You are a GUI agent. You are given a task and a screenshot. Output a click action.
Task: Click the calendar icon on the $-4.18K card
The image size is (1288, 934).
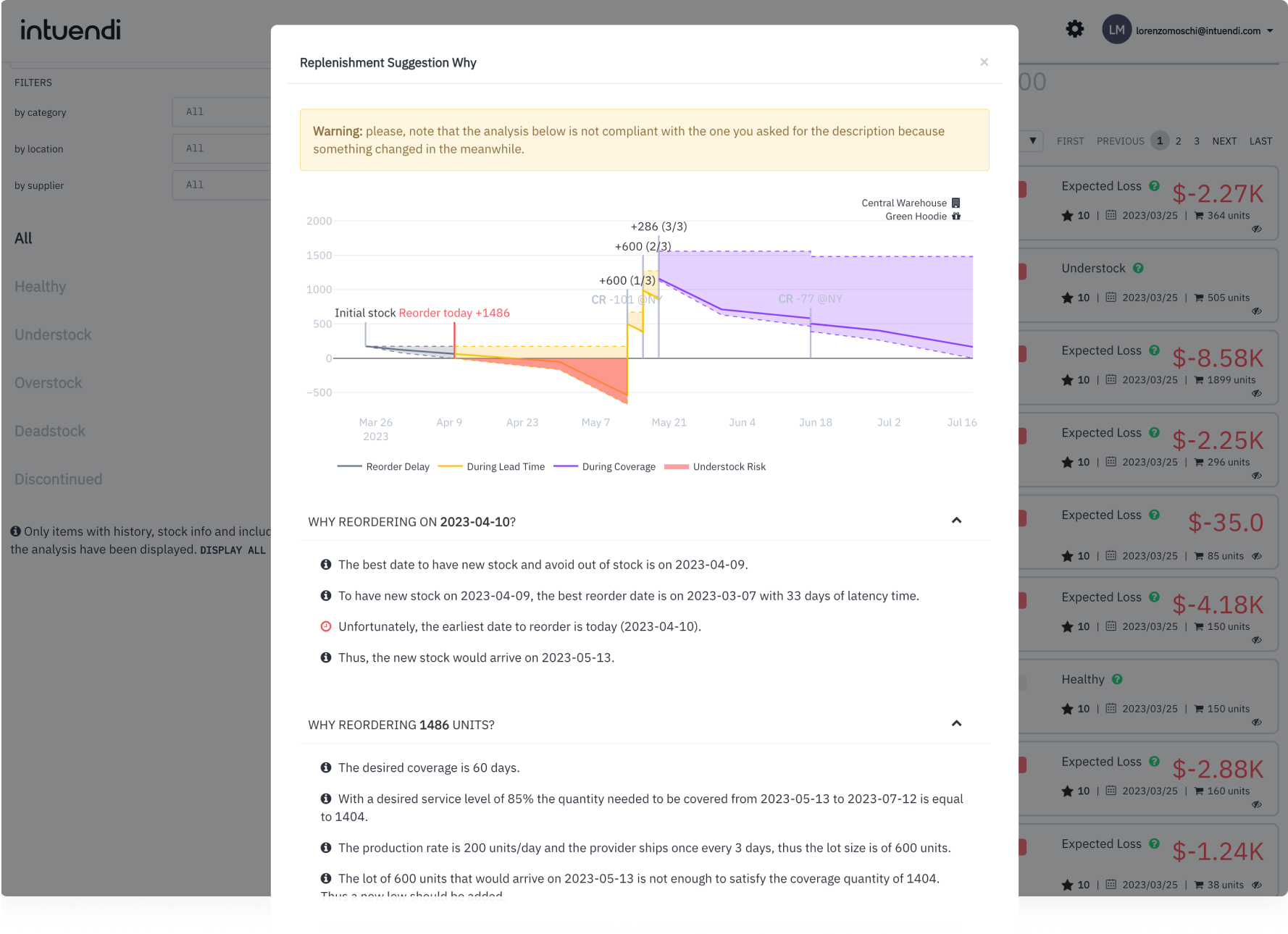(1111, 626)
